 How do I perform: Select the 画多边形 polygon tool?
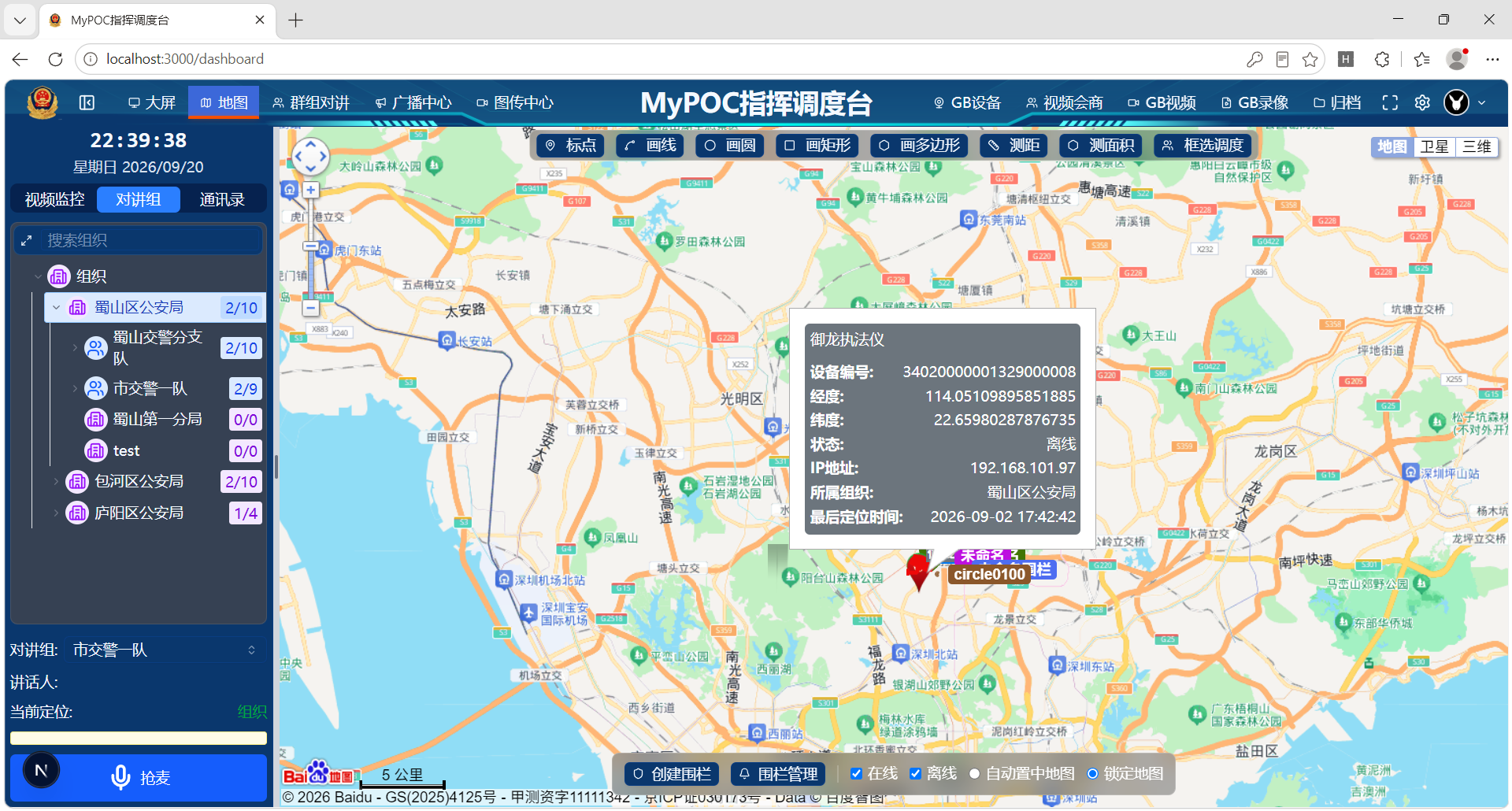click(919, 146)
